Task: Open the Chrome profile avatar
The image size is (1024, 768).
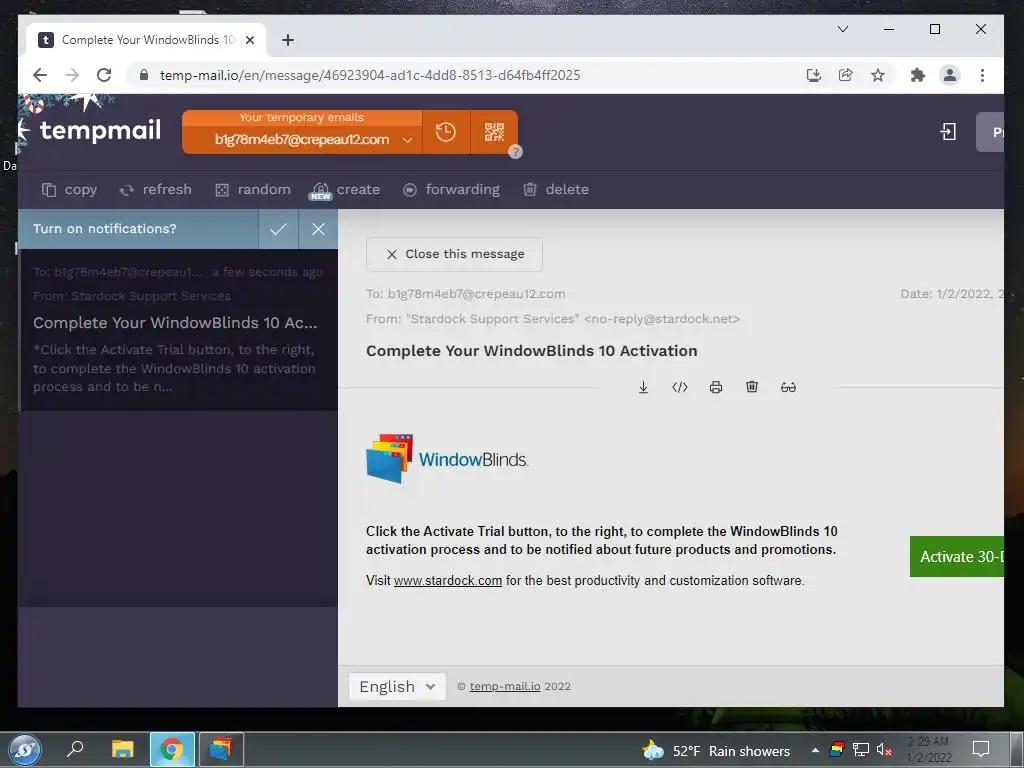Action: click(x=950, y=75)
